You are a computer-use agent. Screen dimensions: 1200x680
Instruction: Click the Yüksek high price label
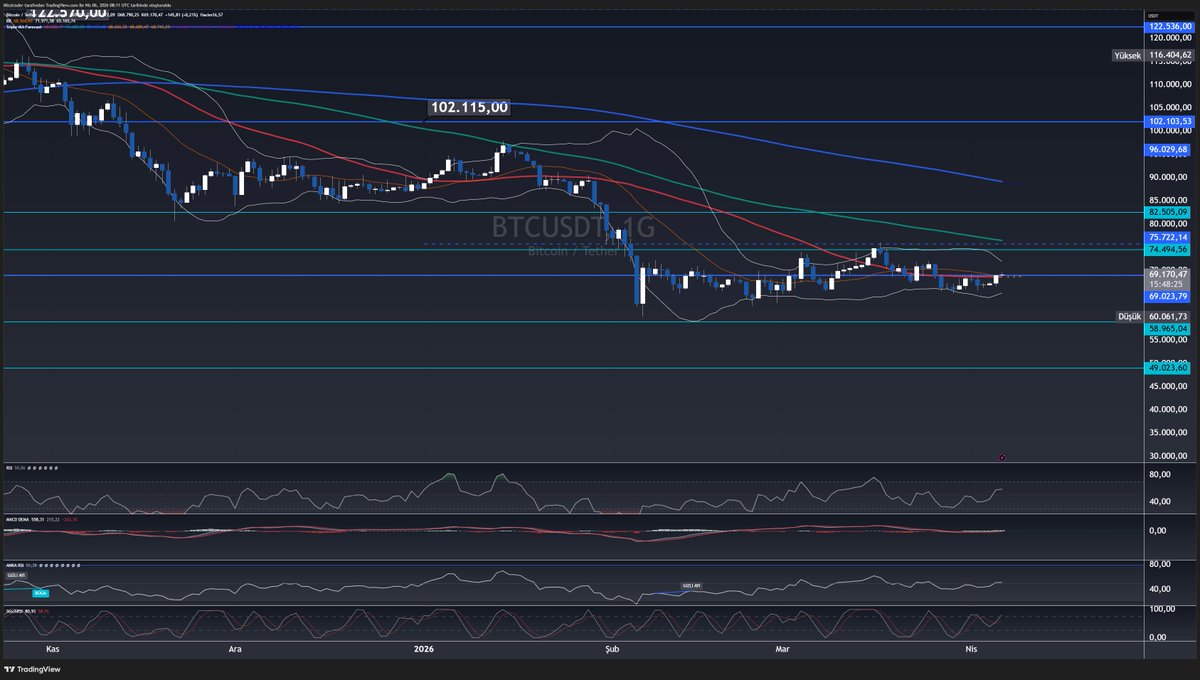(x=1127, y=56)
